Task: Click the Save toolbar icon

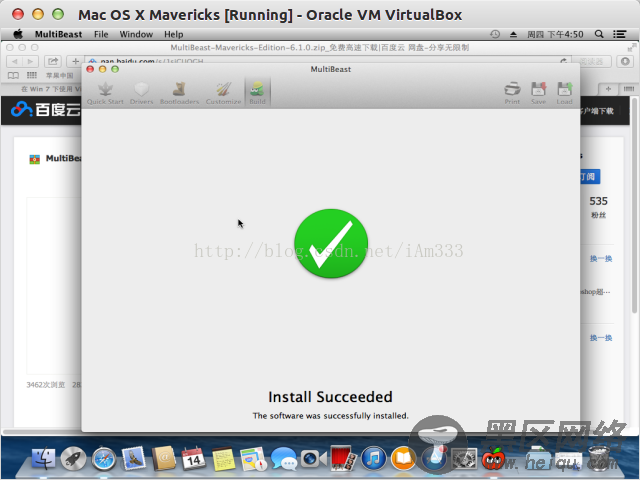Action: pyautogui.click(x=538, y=93)
